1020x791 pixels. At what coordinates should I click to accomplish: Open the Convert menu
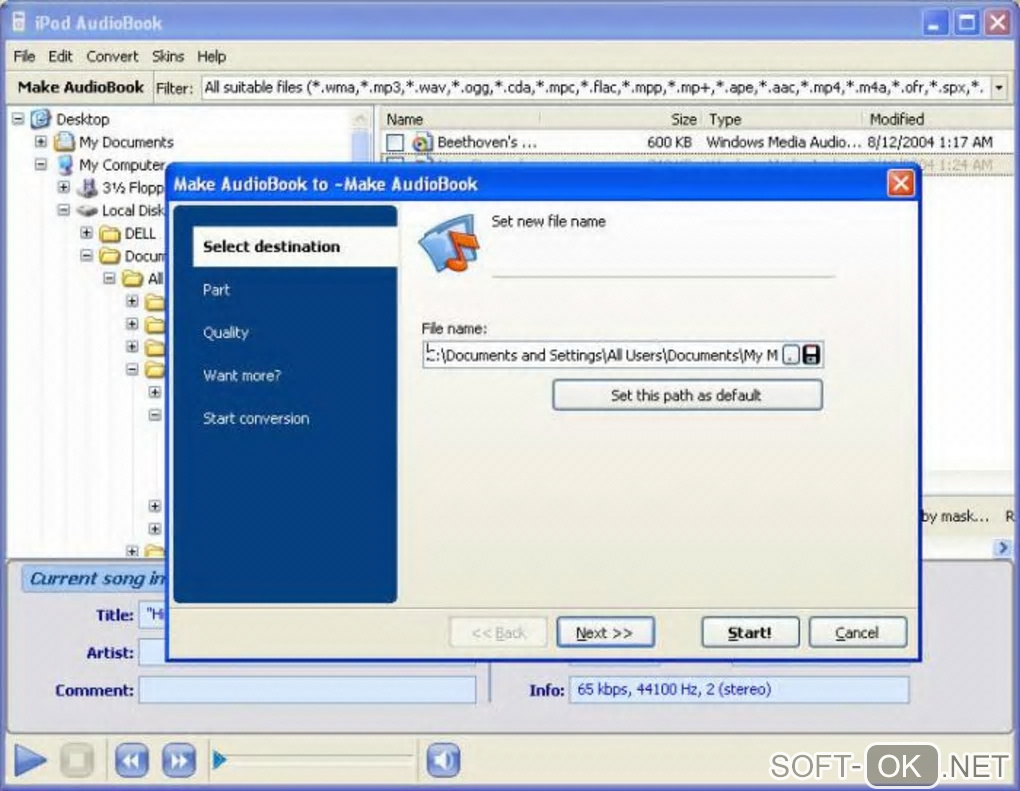point(113,57)
